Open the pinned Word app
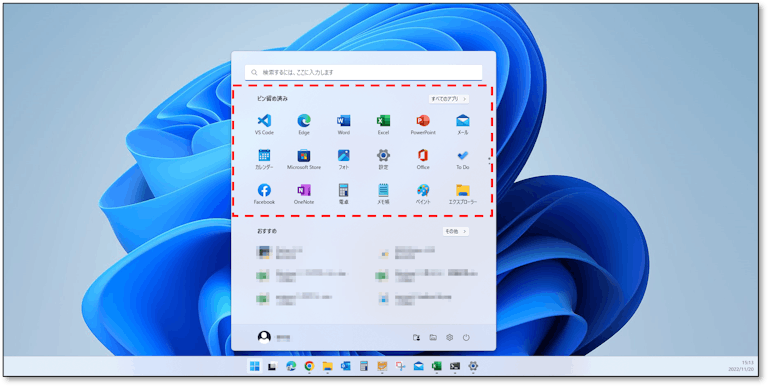 pos(343,124)
